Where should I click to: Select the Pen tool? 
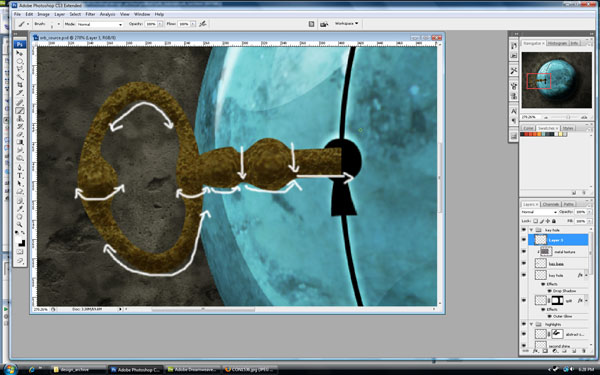(x=20, y=167)
